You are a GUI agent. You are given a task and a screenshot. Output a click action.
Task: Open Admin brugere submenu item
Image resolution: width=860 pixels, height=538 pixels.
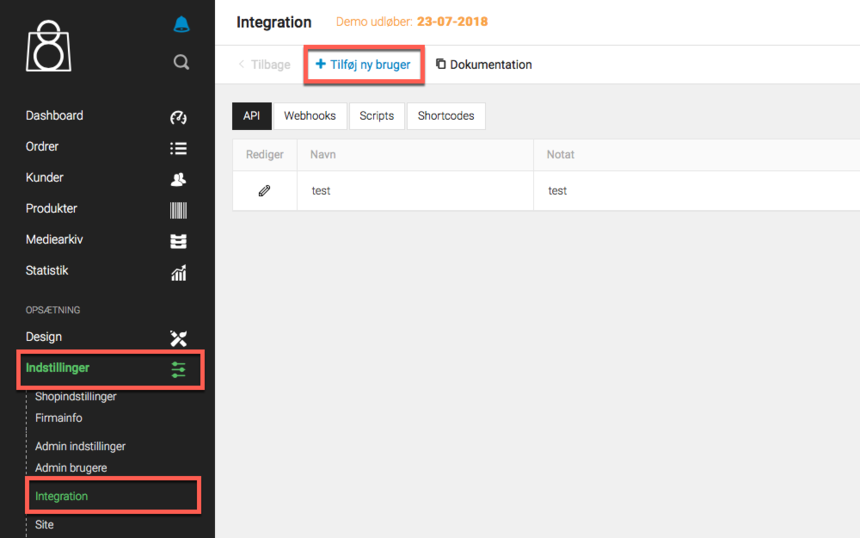coord(71,468)
